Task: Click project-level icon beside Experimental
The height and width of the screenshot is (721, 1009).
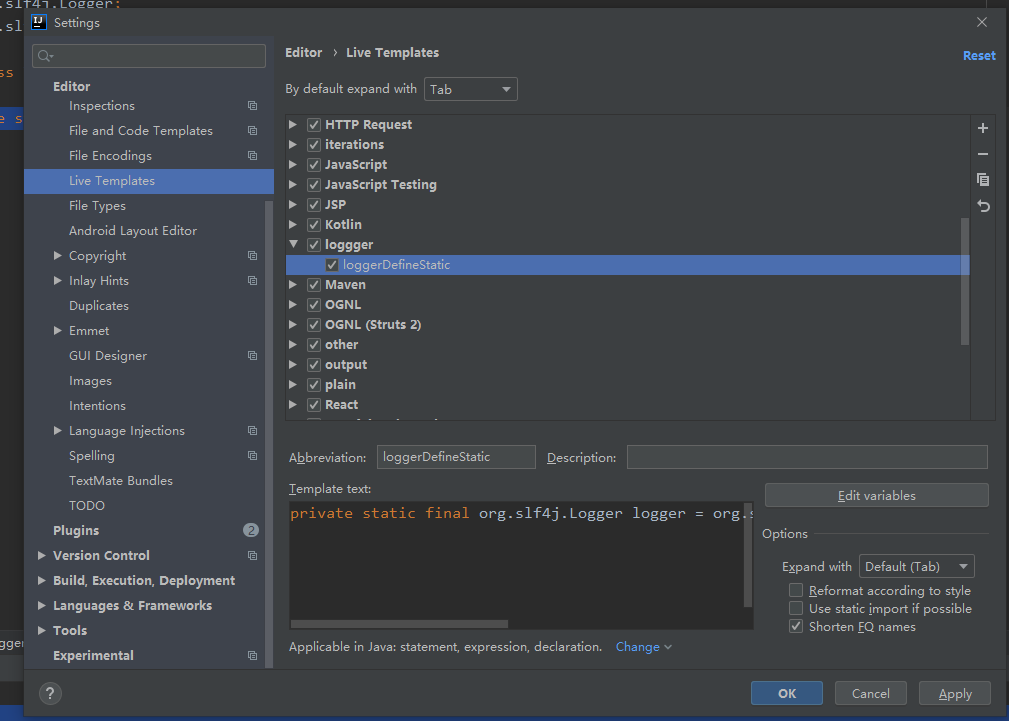Action: pos(252,655)
